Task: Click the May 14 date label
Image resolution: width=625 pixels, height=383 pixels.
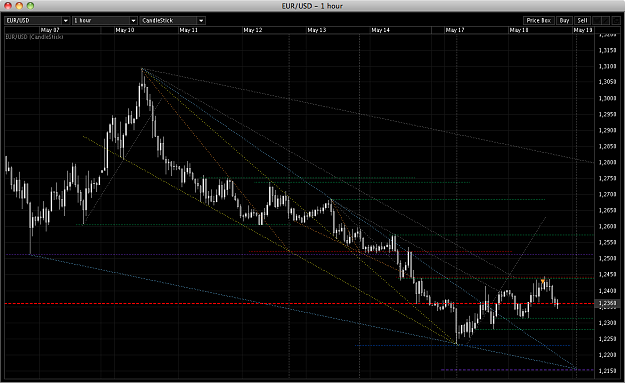Action: [x=381, y=30]
